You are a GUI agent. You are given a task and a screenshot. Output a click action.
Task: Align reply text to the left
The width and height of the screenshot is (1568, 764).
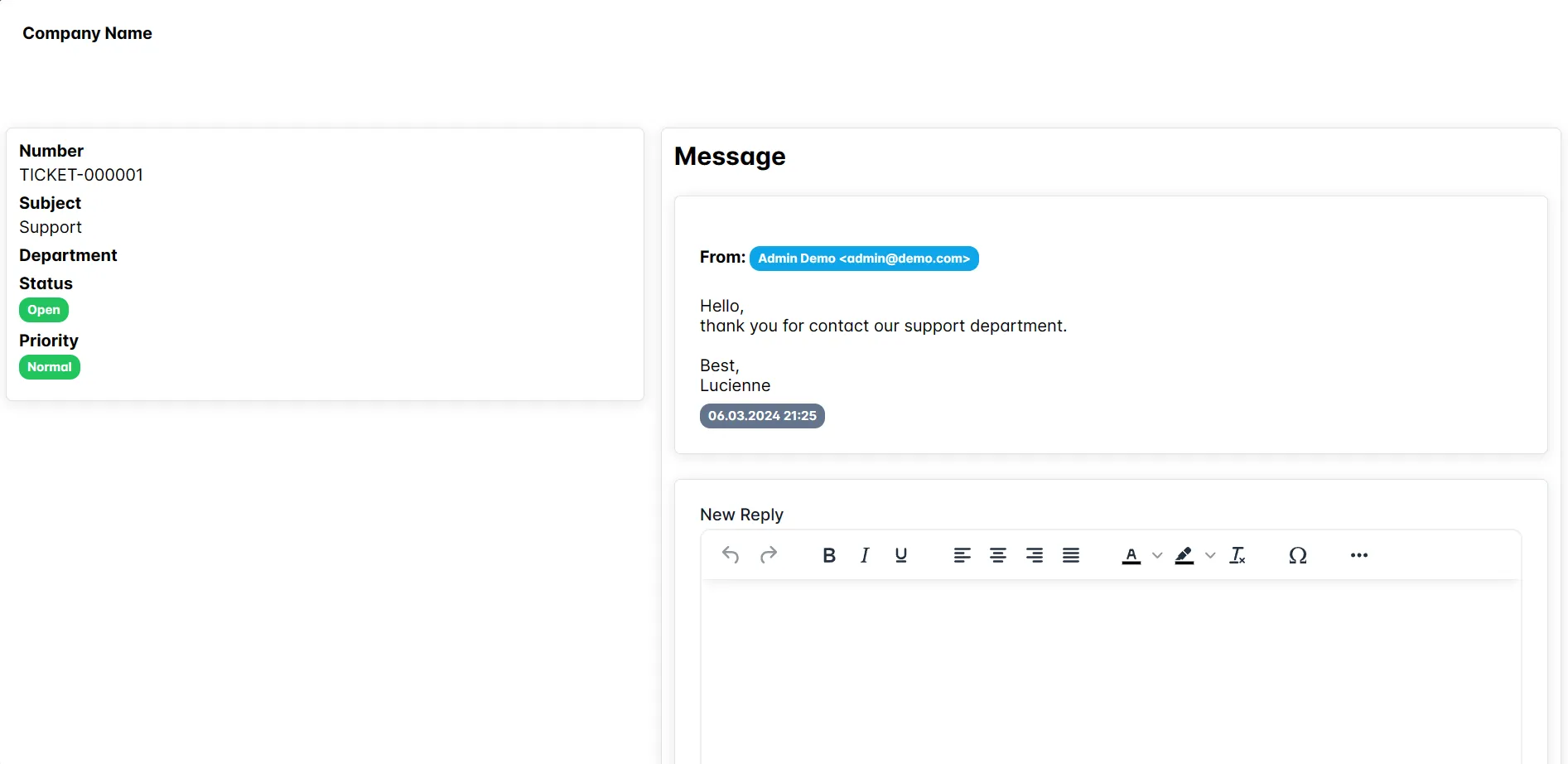tap(962, 555)
